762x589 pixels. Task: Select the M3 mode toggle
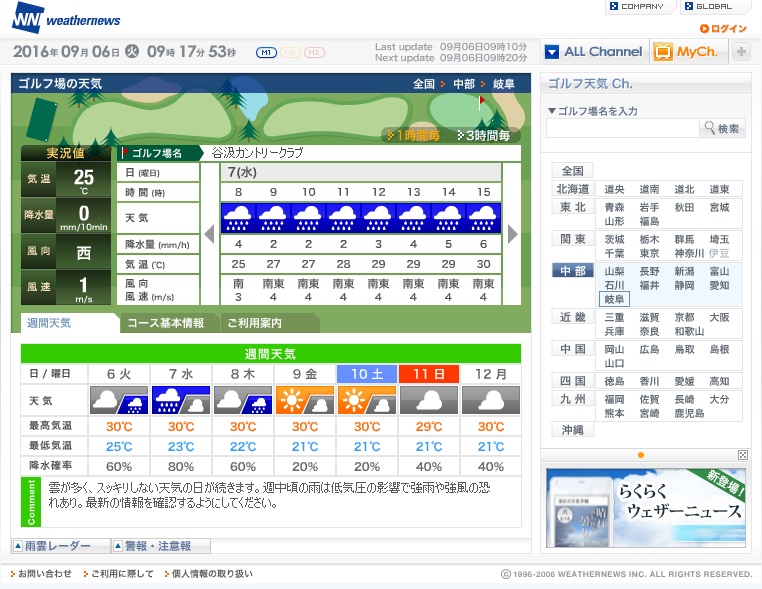click(314, 52)
